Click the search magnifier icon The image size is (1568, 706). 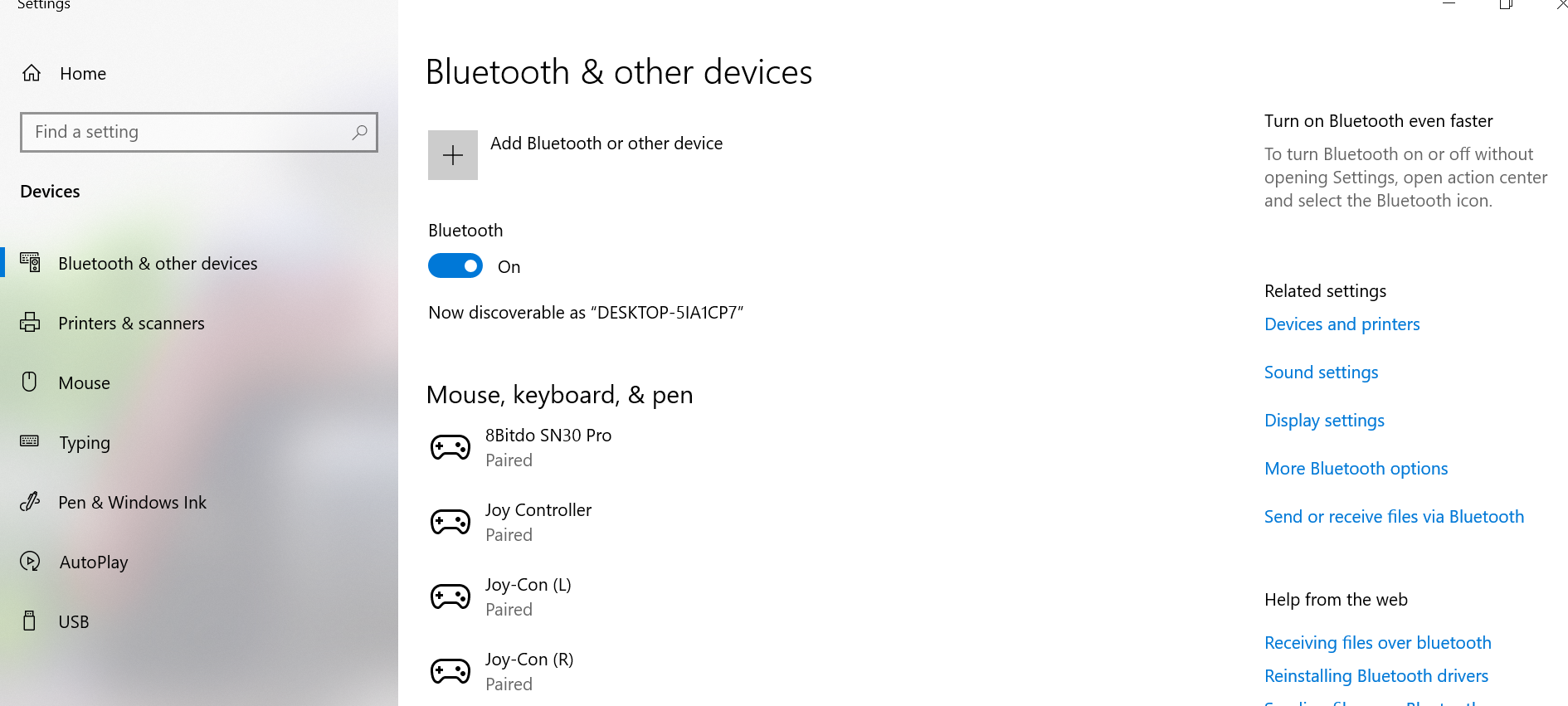tap(359, 132)
